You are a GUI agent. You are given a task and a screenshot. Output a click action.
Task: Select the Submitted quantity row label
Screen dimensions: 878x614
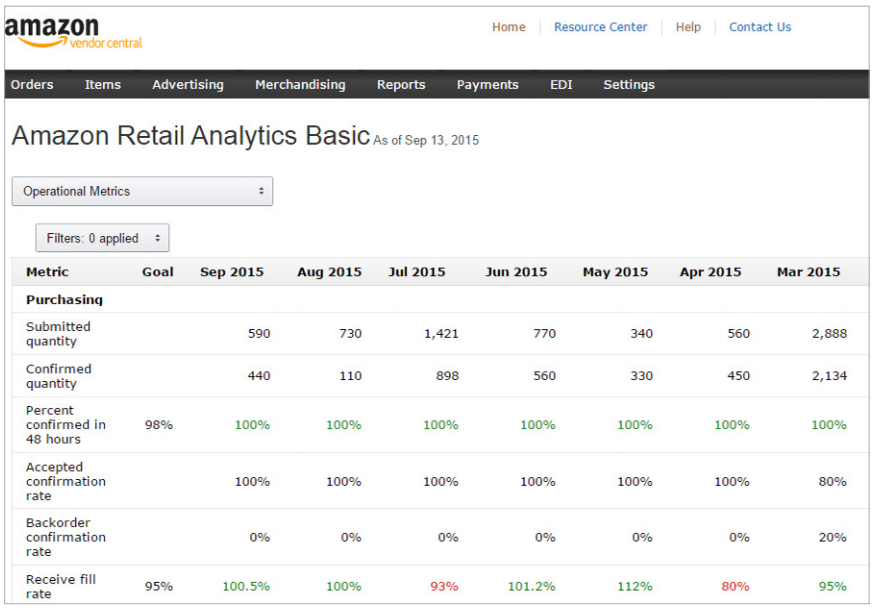[58, 334]
